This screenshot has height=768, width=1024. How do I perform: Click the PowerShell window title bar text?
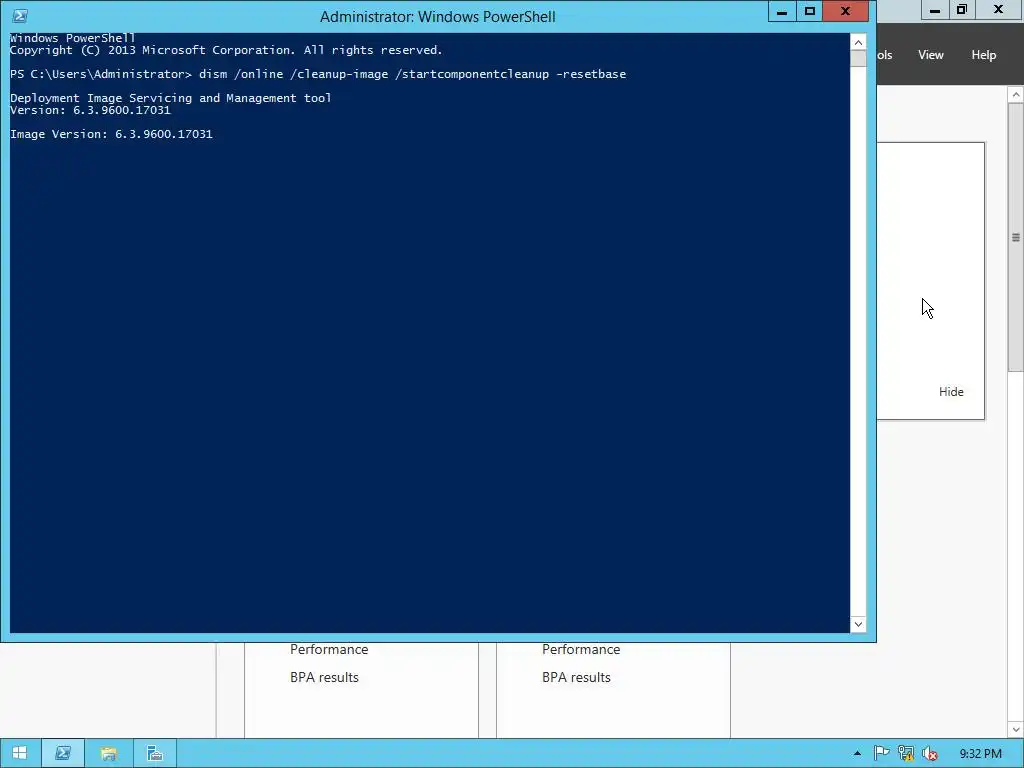click(438, 16)
